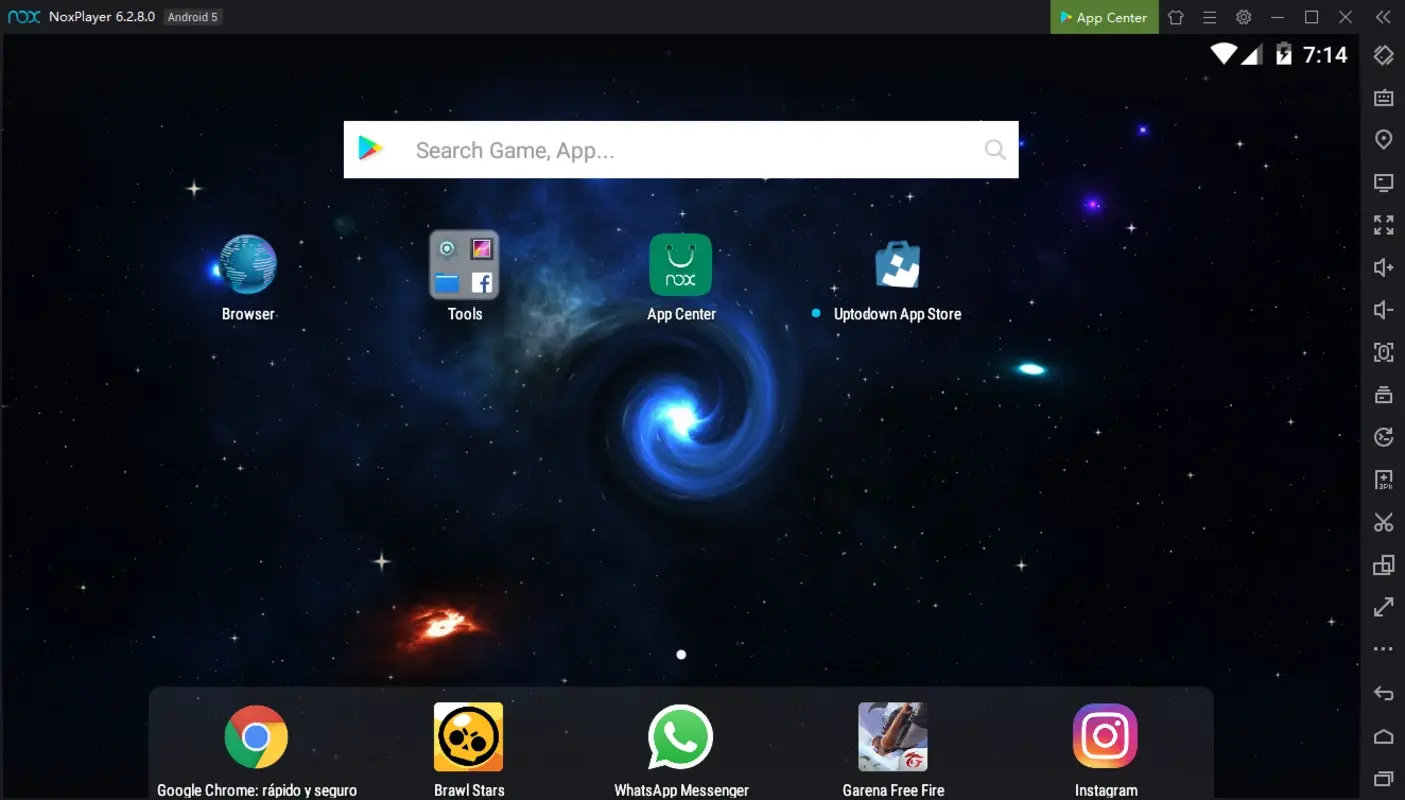The width and height of the screenshot is (1405, 800).
Task: Increase the emulator volume
Action: click(1383, 267)
